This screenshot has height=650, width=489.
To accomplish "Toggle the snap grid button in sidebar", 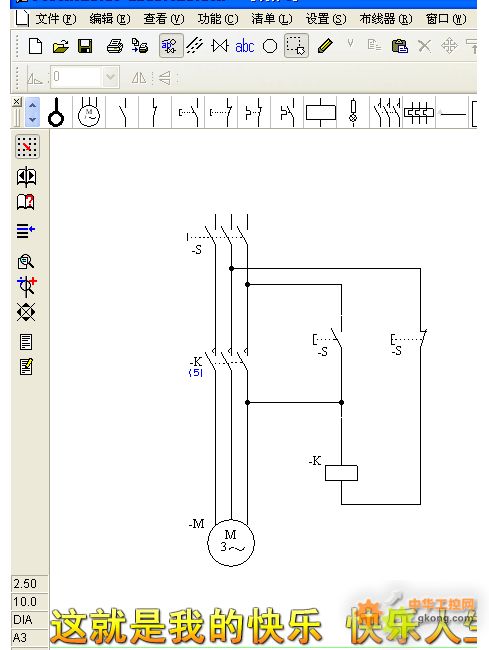I will (x=27, y=147).
